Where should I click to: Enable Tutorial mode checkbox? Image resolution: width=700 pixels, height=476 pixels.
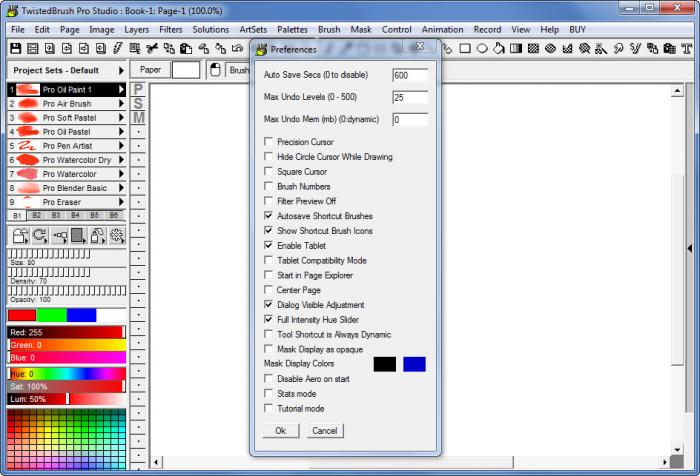click(268, 408)
